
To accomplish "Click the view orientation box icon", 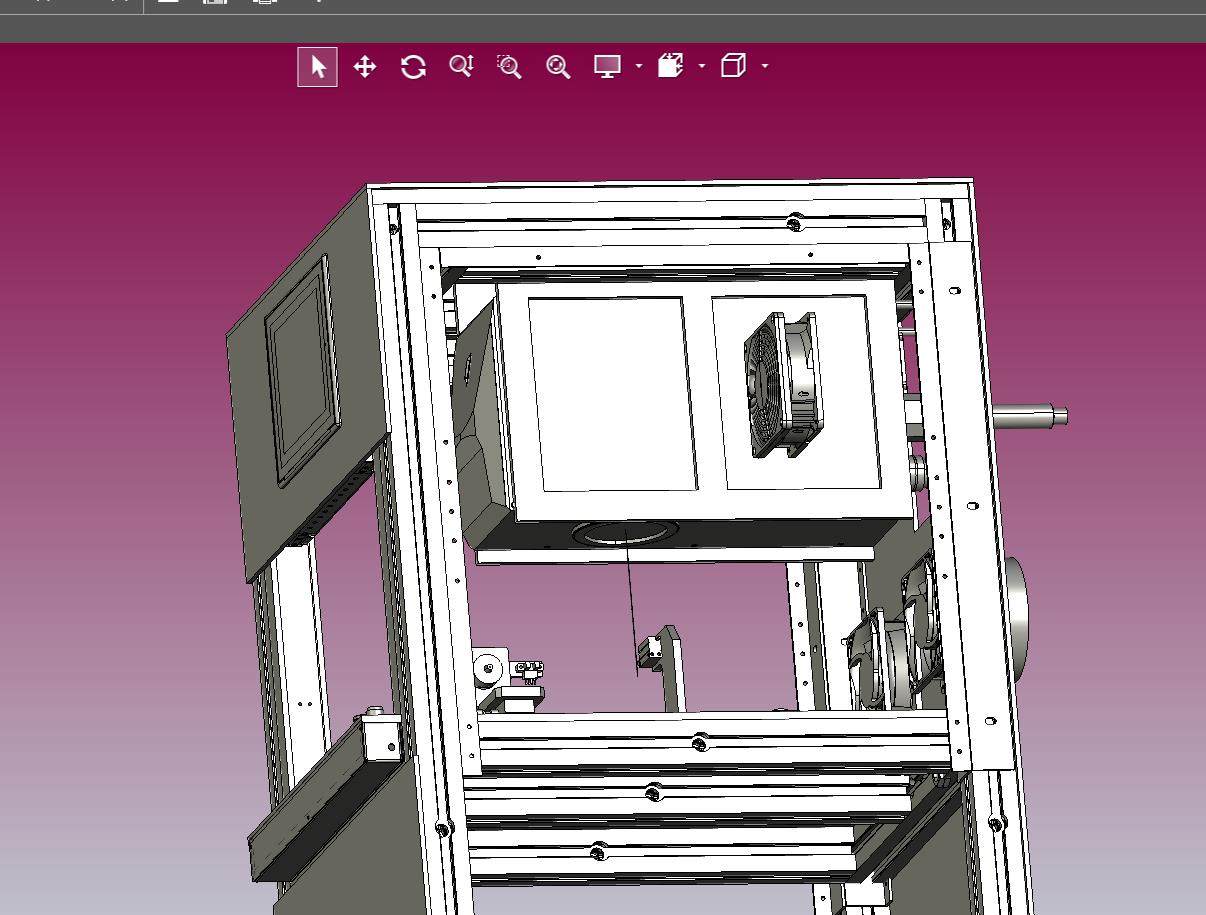I will [x=733, y=66].
